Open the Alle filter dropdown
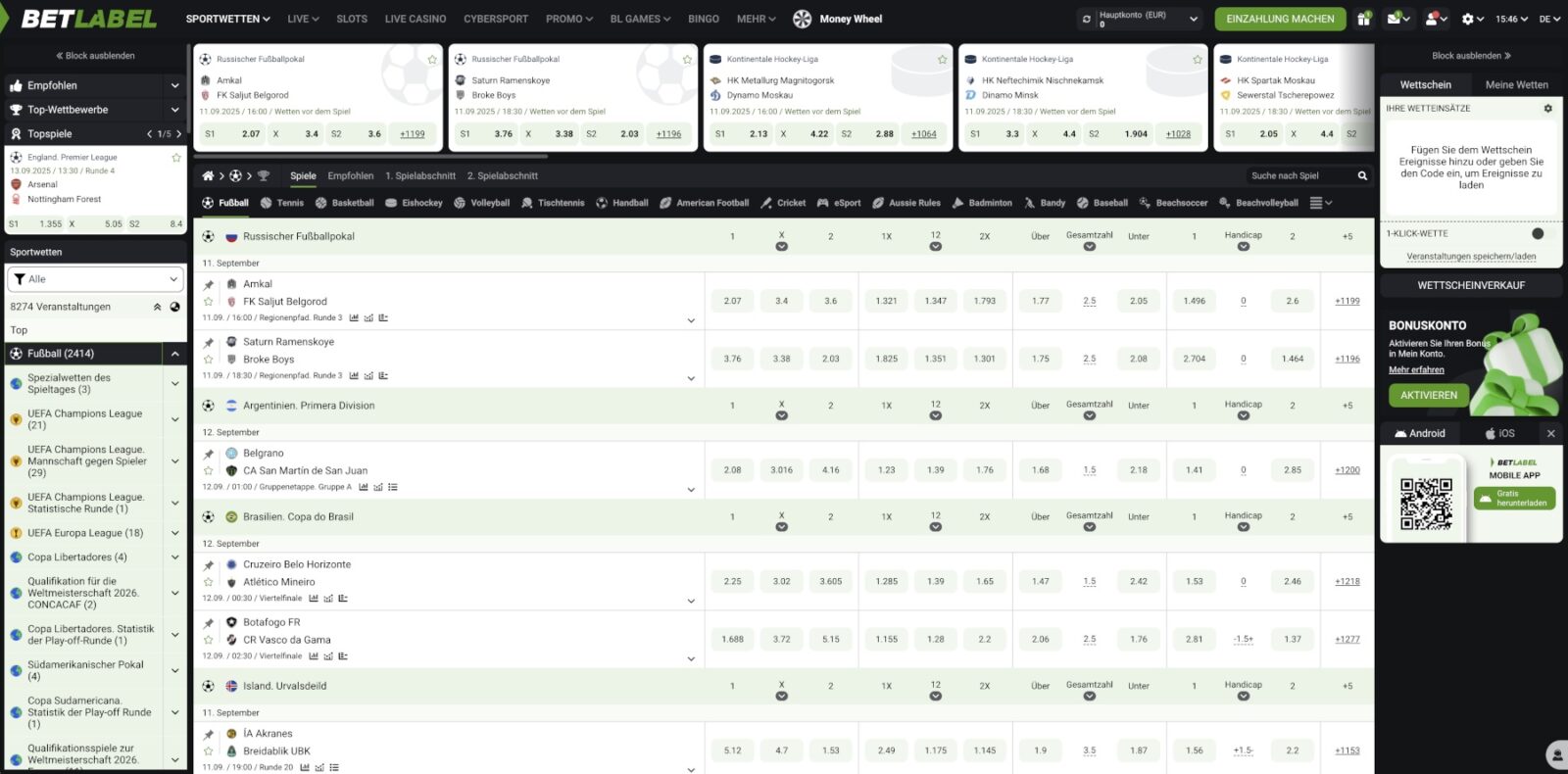This screenshot has width=1568, height=774. pyautogui.click(x=95, y=279)
